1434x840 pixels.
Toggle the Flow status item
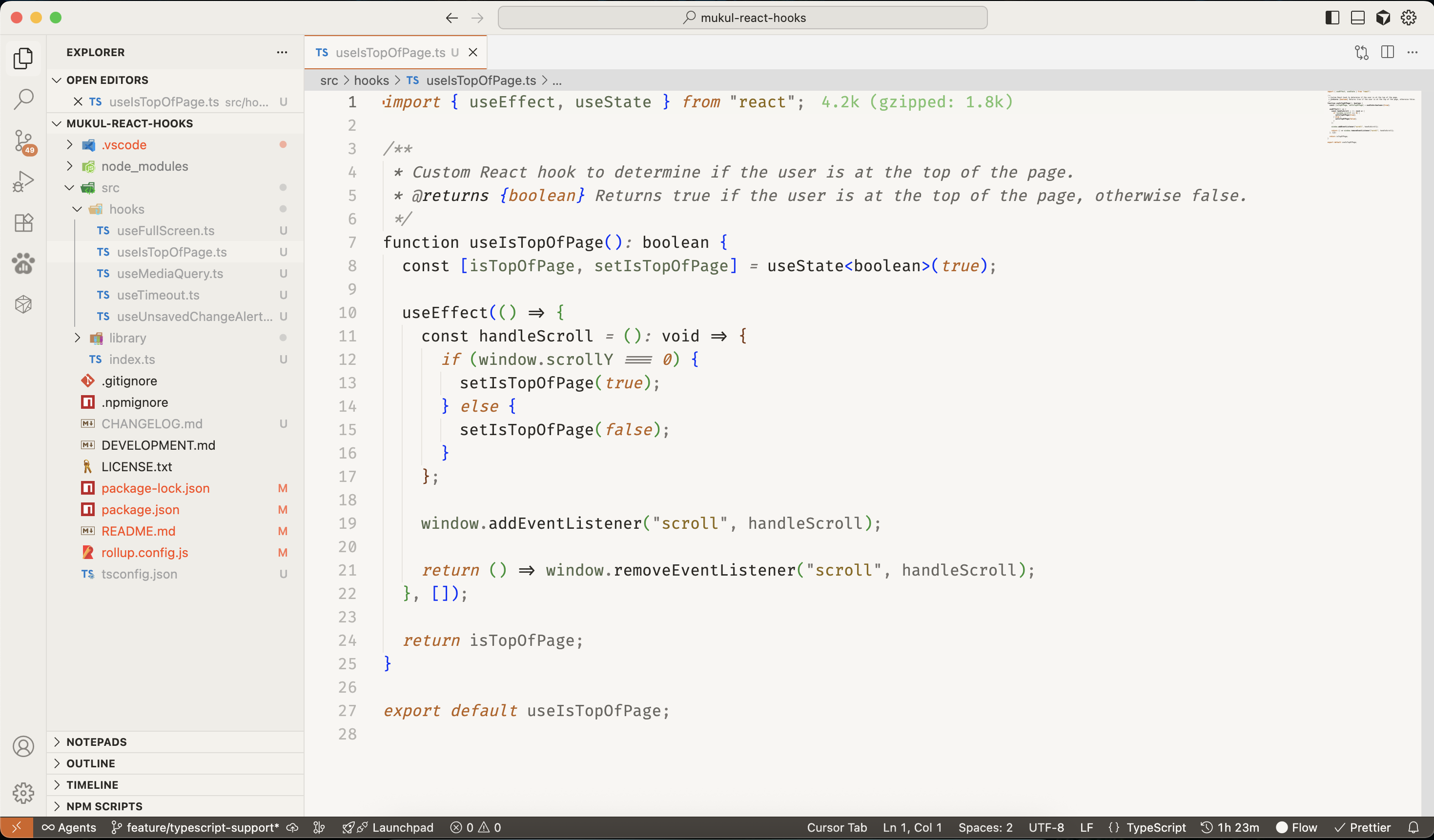1297,827
